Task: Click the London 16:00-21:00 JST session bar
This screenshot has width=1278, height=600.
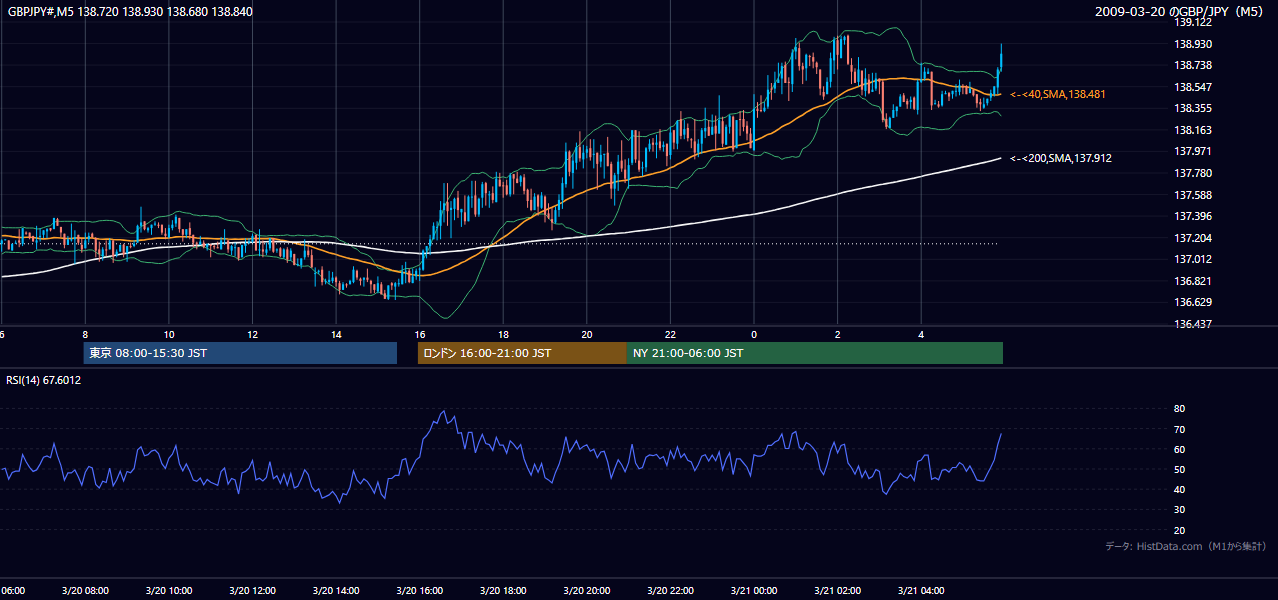Action: click(x=522, y=353)
